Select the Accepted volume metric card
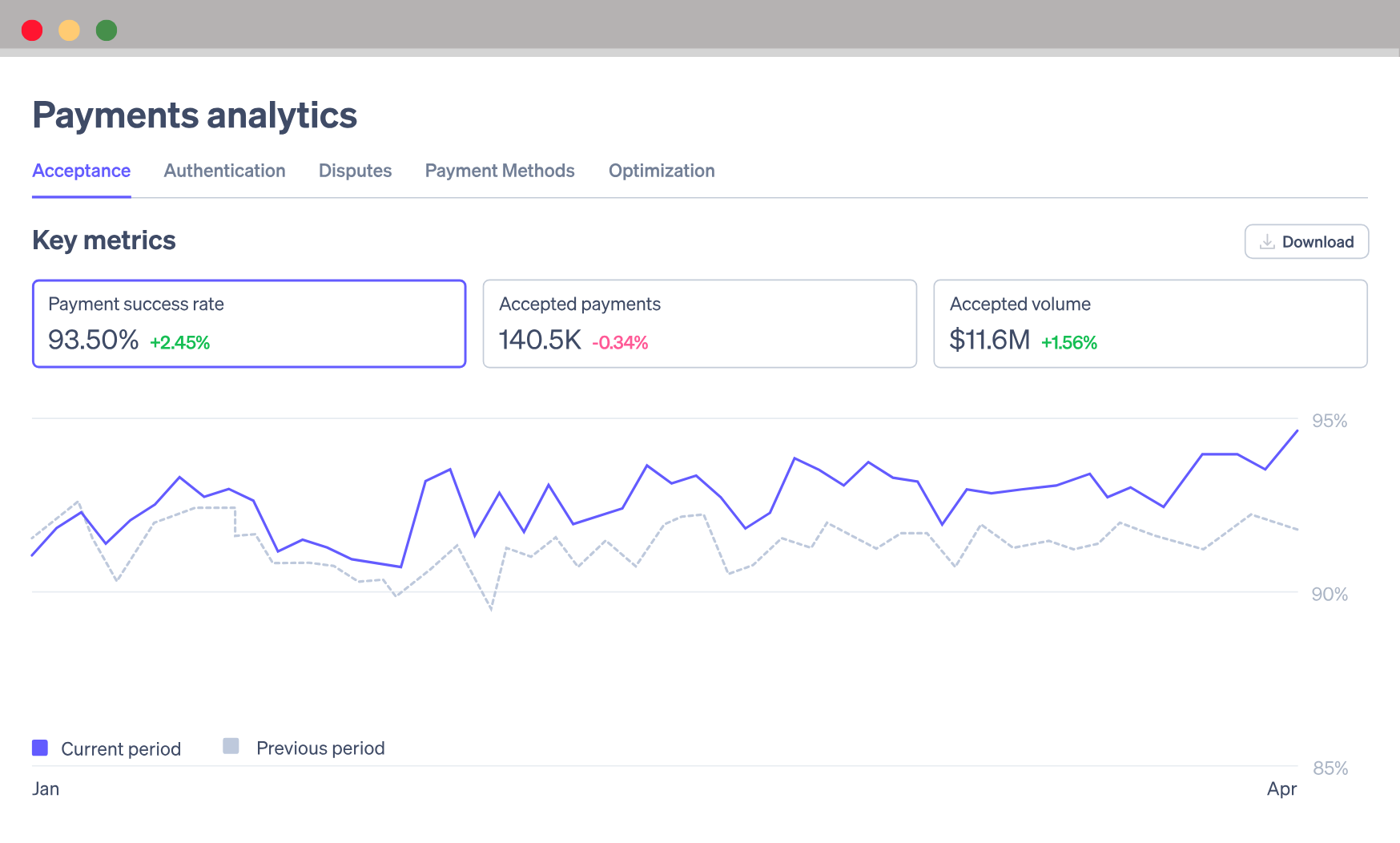 pos(1150,323)
